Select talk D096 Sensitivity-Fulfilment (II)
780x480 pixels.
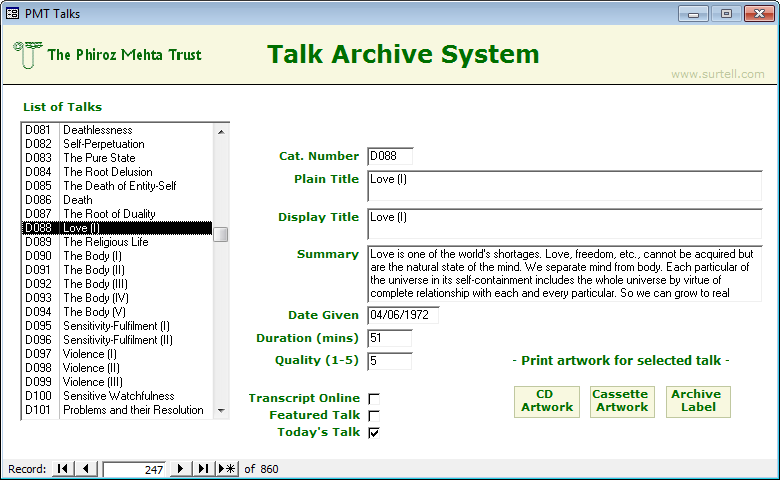pos(117,340)
